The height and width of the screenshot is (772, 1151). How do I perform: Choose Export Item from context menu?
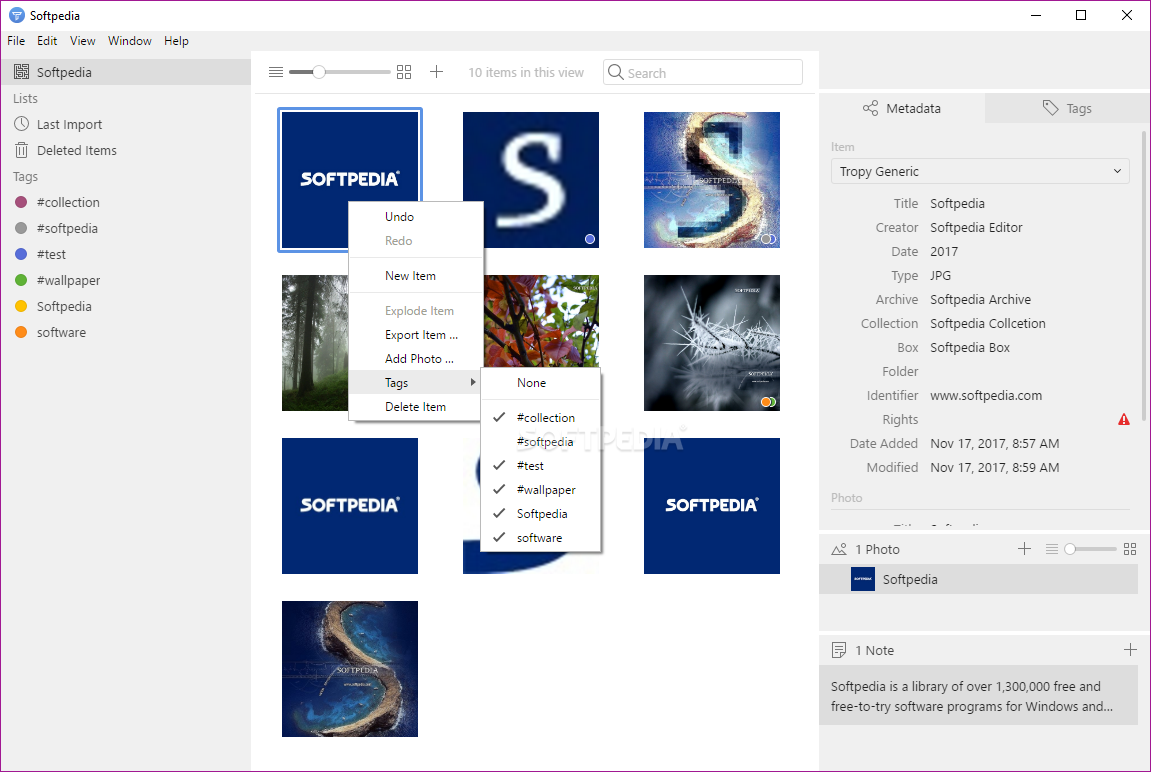tap(415, 335)
